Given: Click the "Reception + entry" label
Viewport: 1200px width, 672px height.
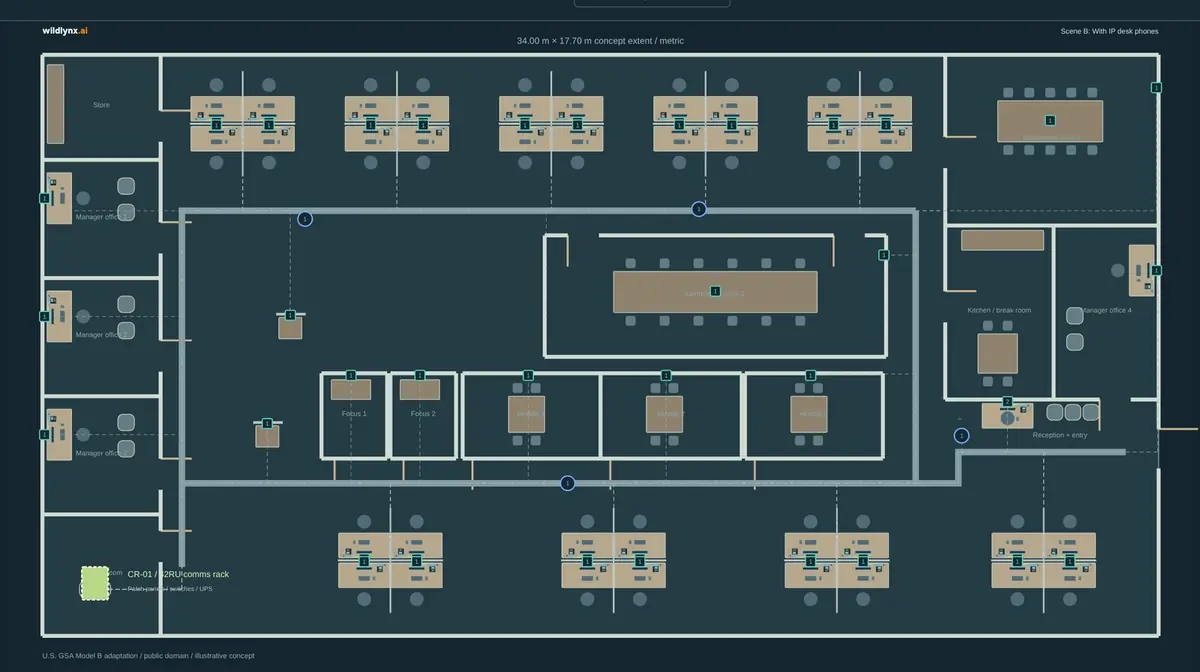Looking at the screenshot, I should click(1060, 435).
